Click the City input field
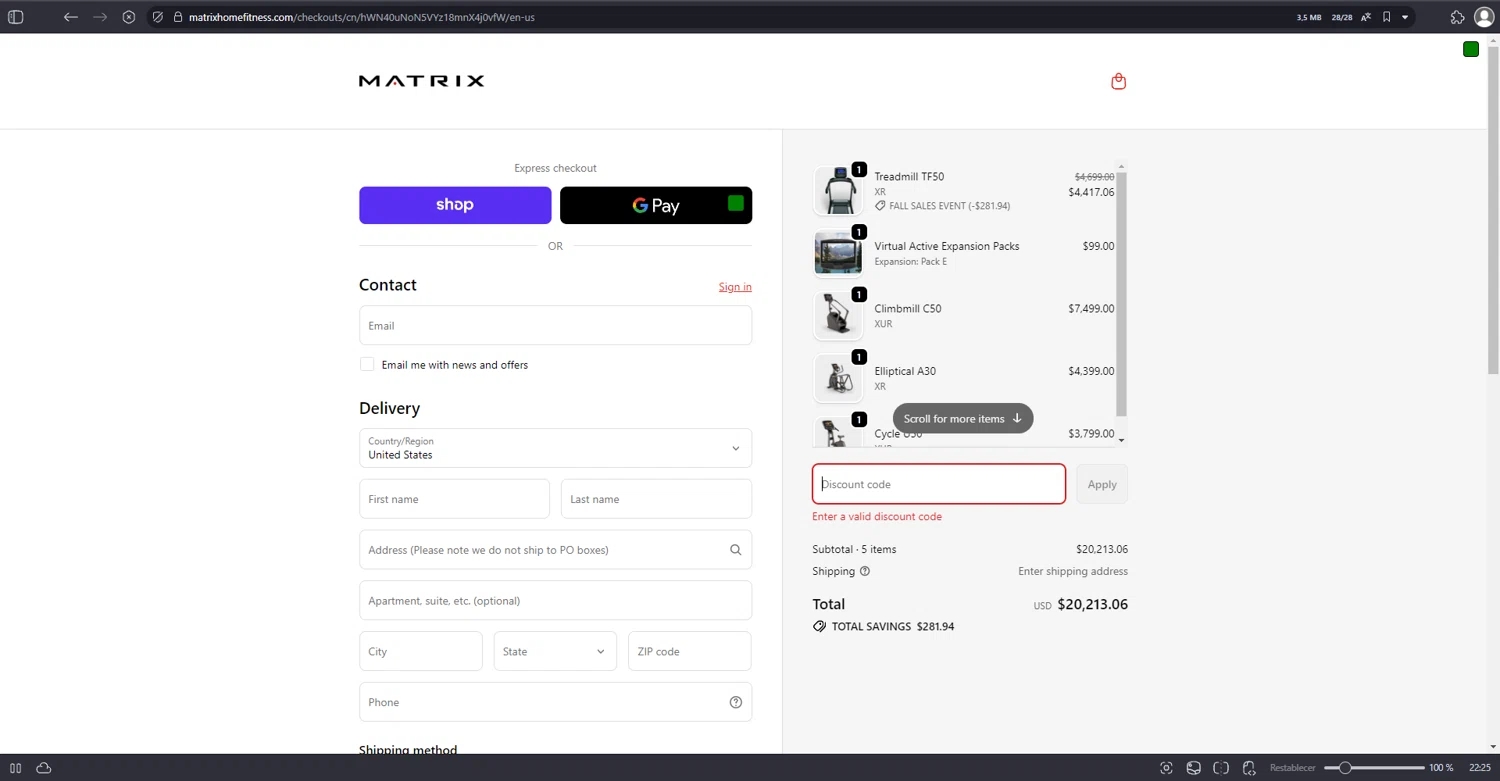 pos(420,651)
